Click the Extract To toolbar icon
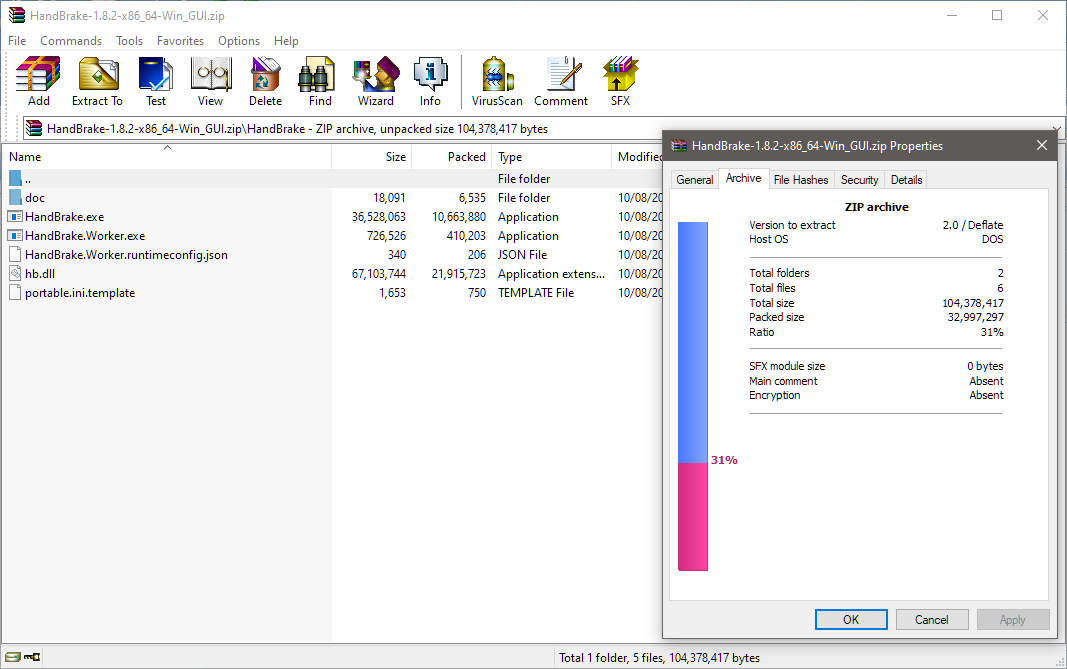1067x669 pixels. [98, 74]
